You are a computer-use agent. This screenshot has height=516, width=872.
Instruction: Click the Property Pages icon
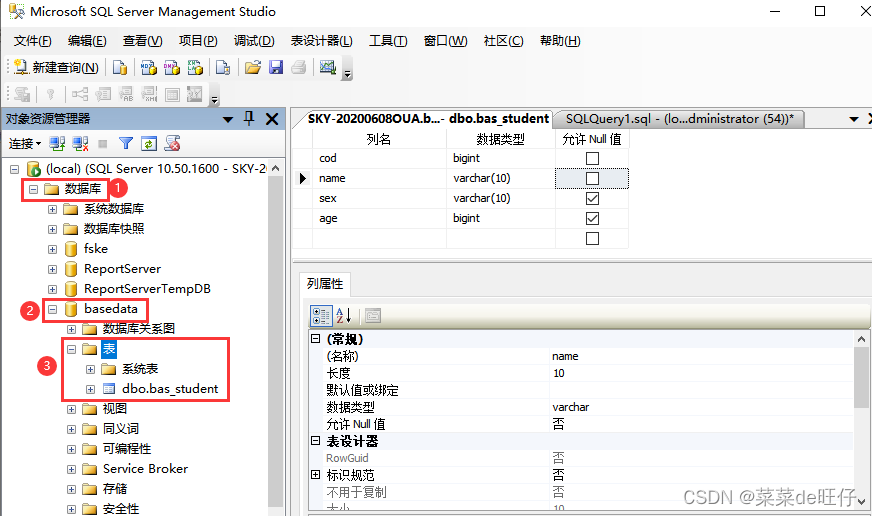click(373, 316)
